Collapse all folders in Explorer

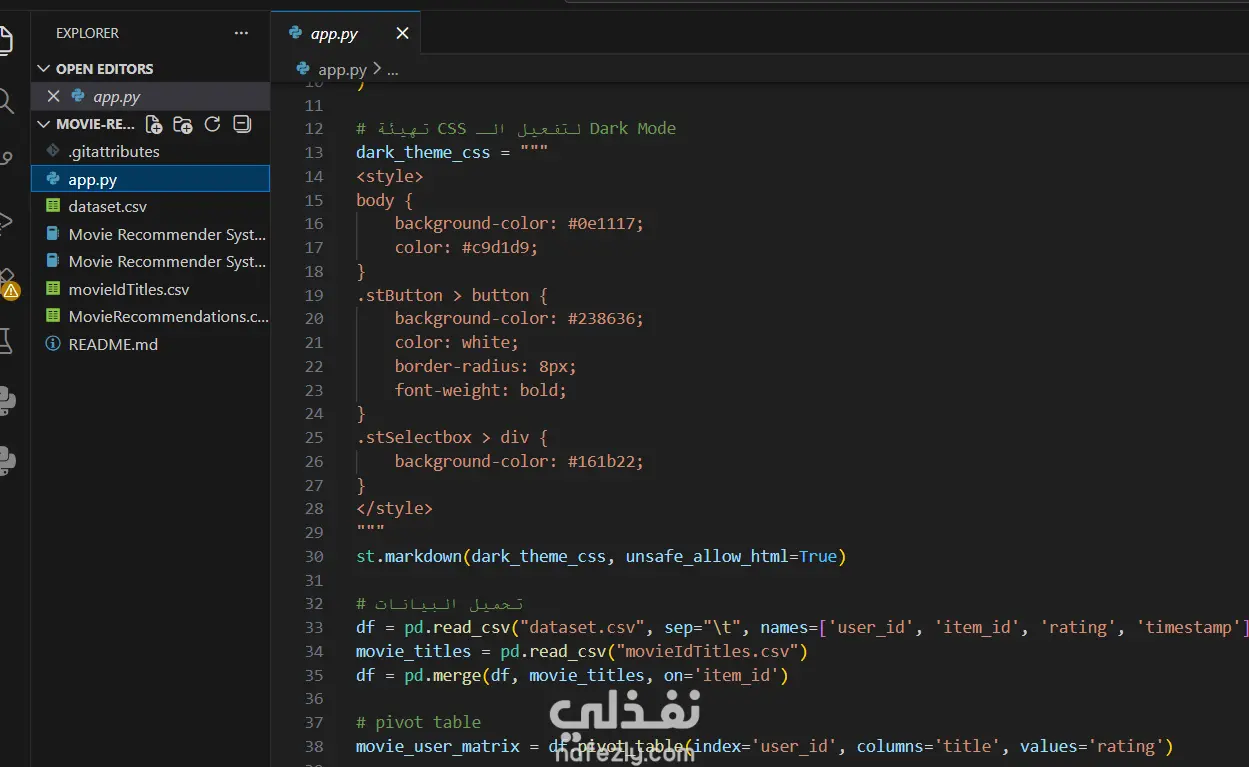point(241,124)
